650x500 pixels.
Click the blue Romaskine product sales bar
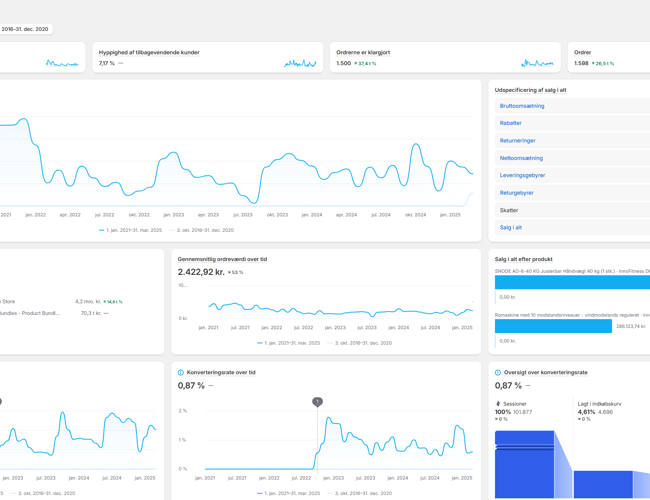(553, 326)
